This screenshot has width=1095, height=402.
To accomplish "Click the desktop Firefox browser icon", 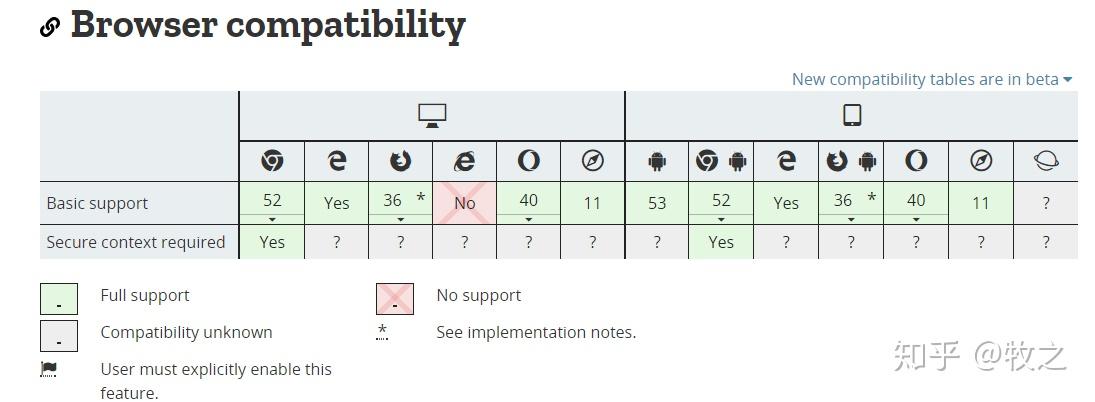I will (x=400, y=161).
